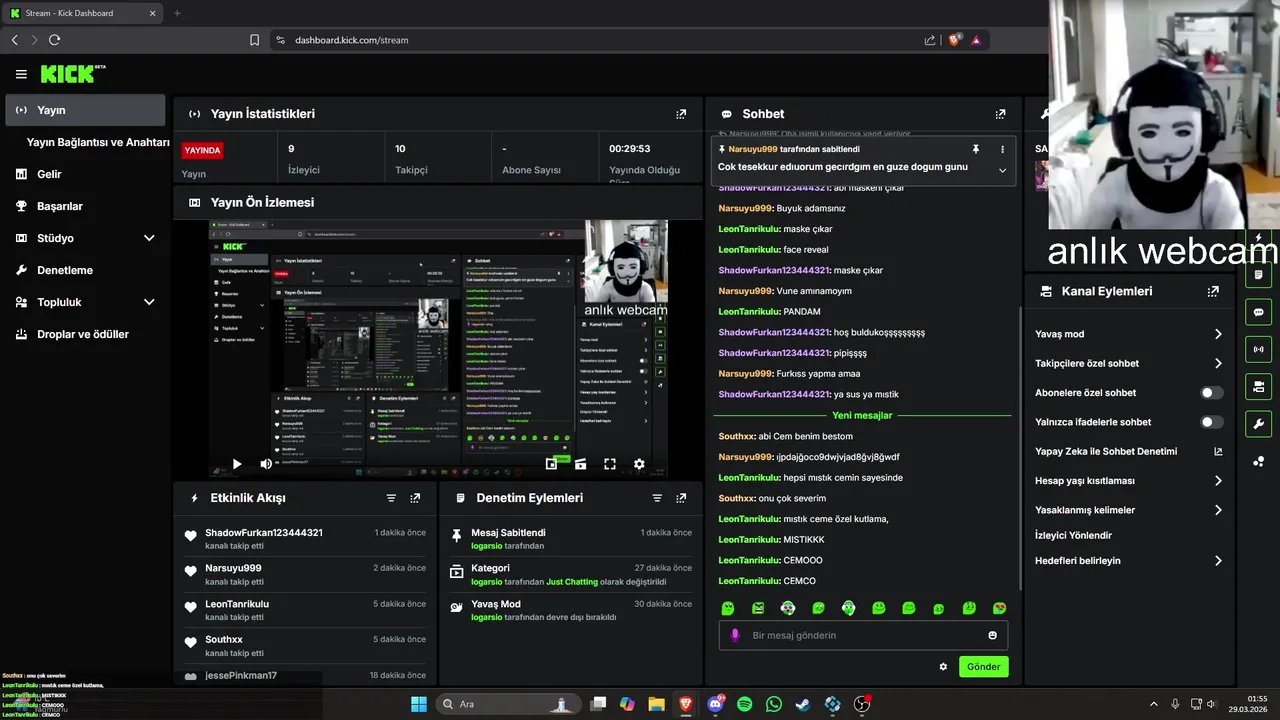The width and height of the screenshot is (1280, 720).
Task: Click Southxx username saying 'abi Cem benim bestom'
Action: 736,436
